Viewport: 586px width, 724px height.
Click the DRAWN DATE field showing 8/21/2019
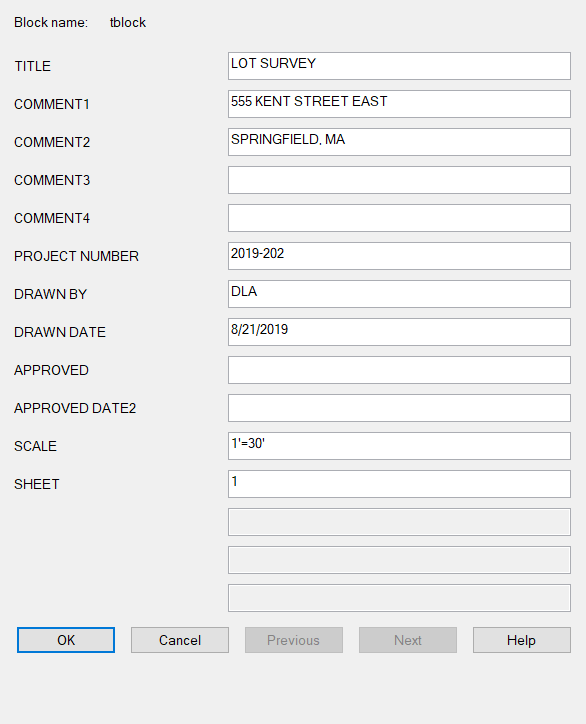pyautogui.click(x=399, y=332)
